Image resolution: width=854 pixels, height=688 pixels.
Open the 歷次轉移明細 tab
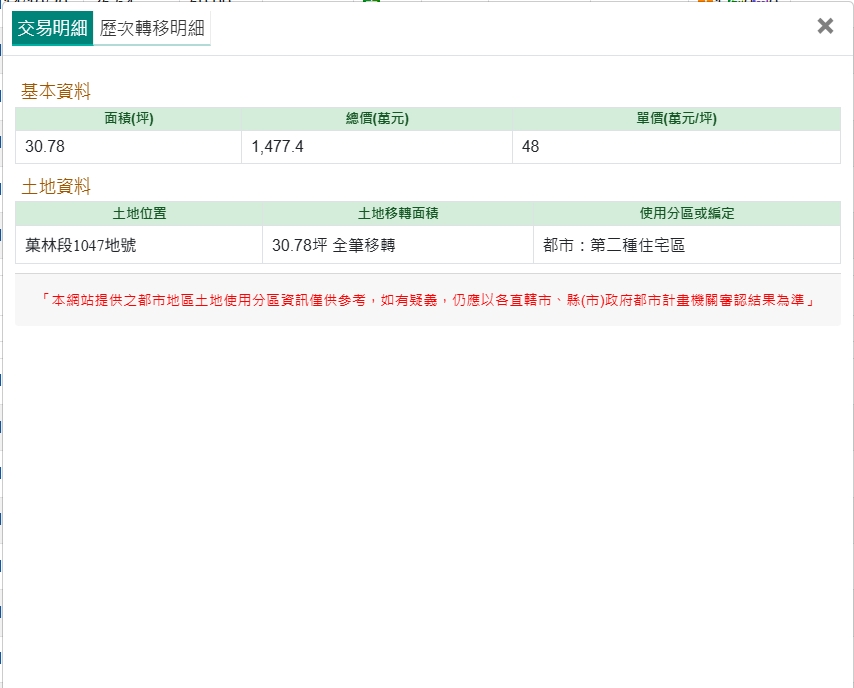(x=152, y=28)
